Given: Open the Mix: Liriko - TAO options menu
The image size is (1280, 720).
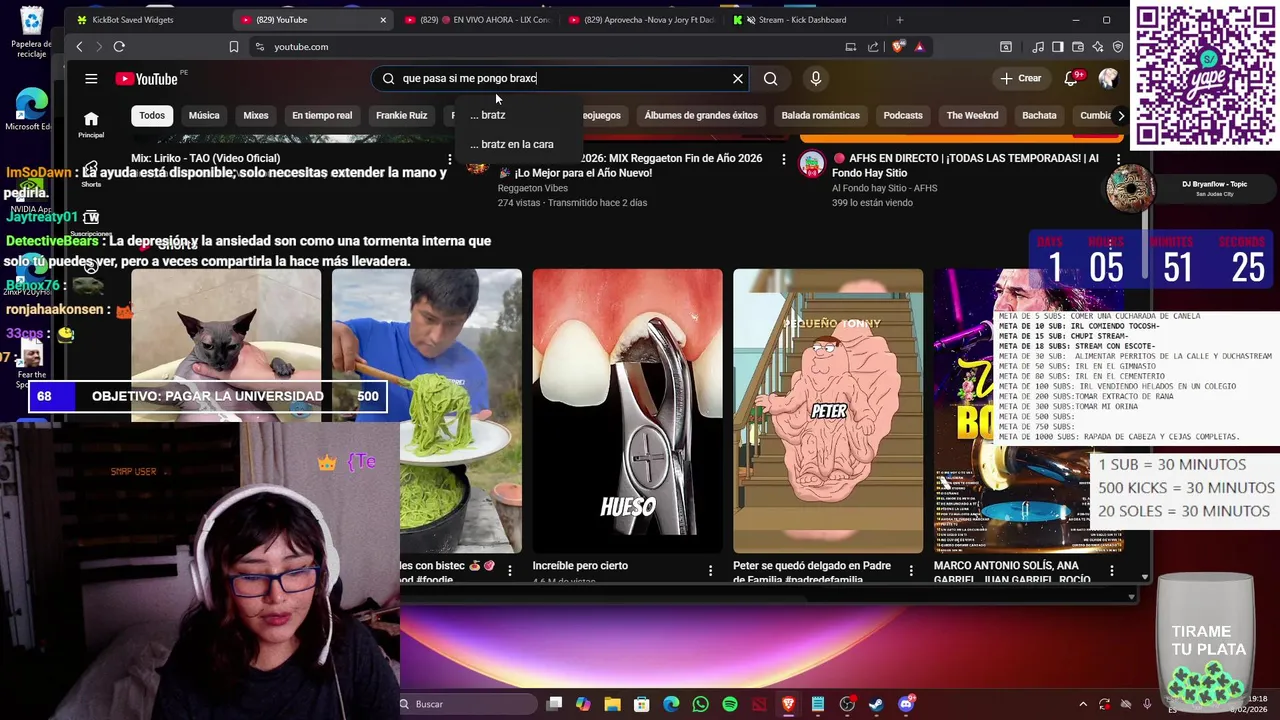Looking at the screenshot, I should tap(450, 159).
